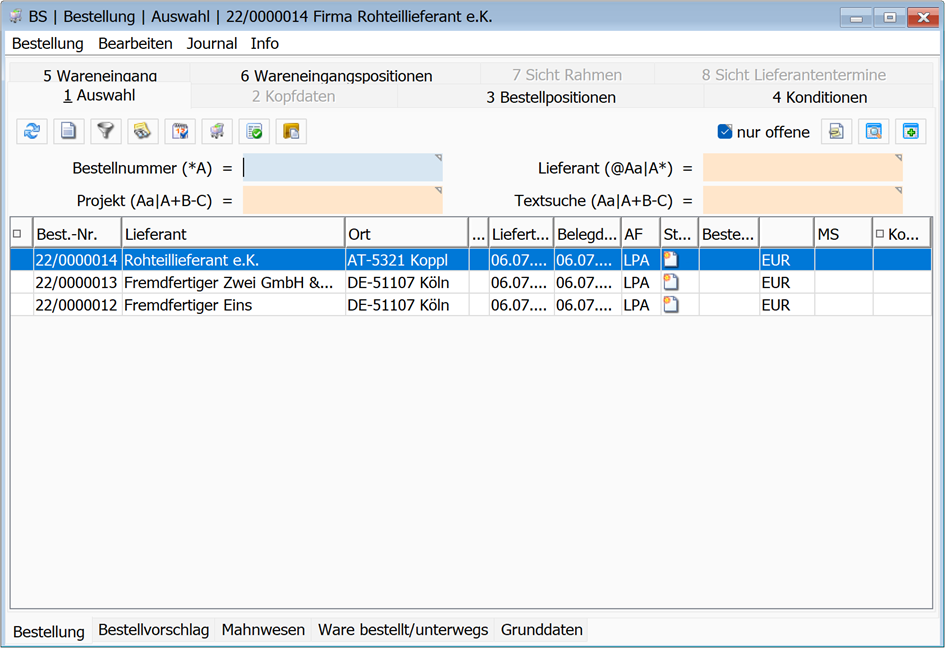Switch to the '3 Bestellpositionen' tab
The width and height of the screenshot is (945, 648).
[550, 97]
